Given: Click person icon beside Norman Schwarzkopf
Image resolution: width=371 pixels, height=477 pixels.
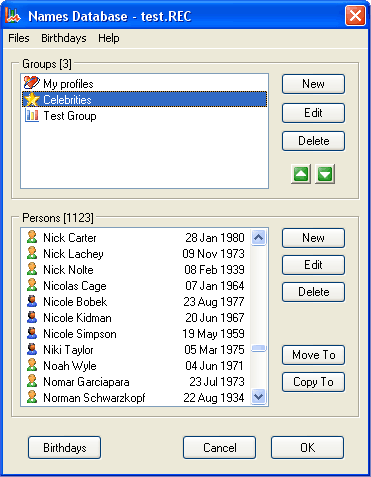Looking at the screenshot, I should click(x=32, y=397).
